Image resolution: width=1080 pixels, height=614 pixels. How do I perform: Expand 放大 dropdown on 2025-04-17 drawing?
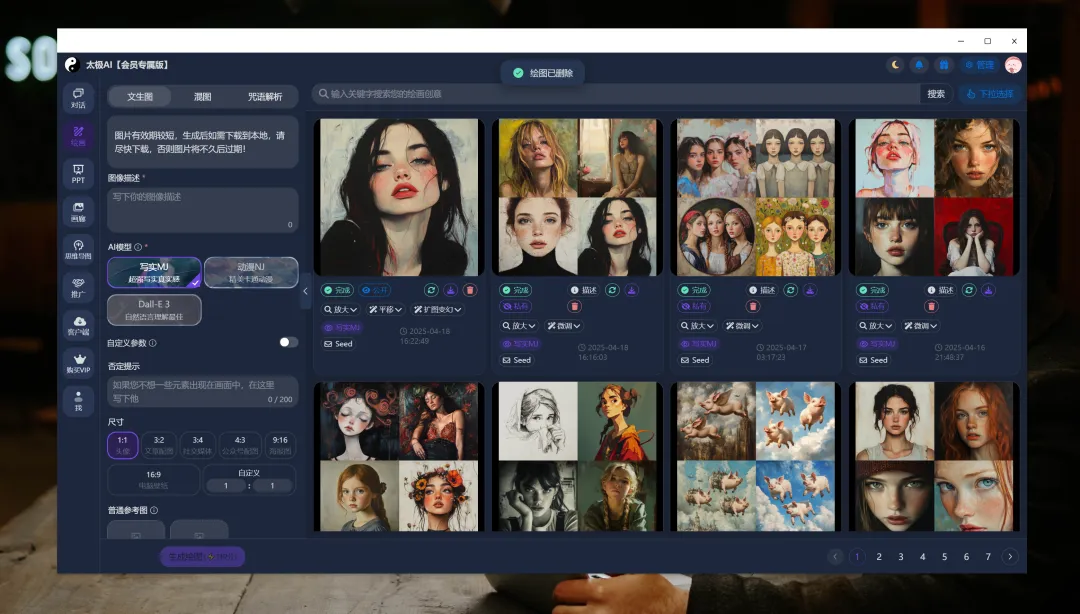click(x=698, y=326)
